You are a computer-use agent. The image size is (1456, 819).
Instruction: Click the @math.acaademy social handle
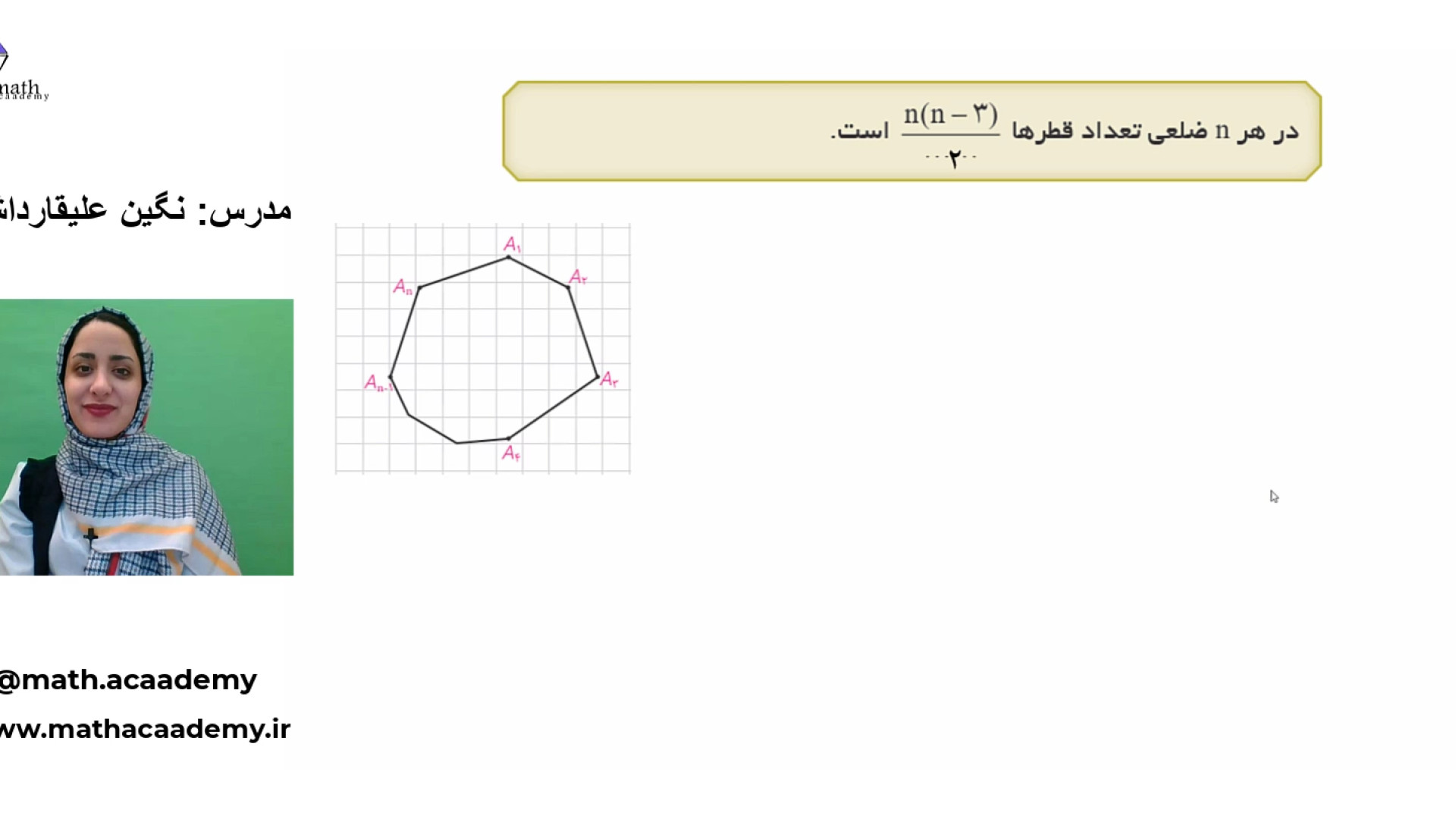click(x=127, y=680)
